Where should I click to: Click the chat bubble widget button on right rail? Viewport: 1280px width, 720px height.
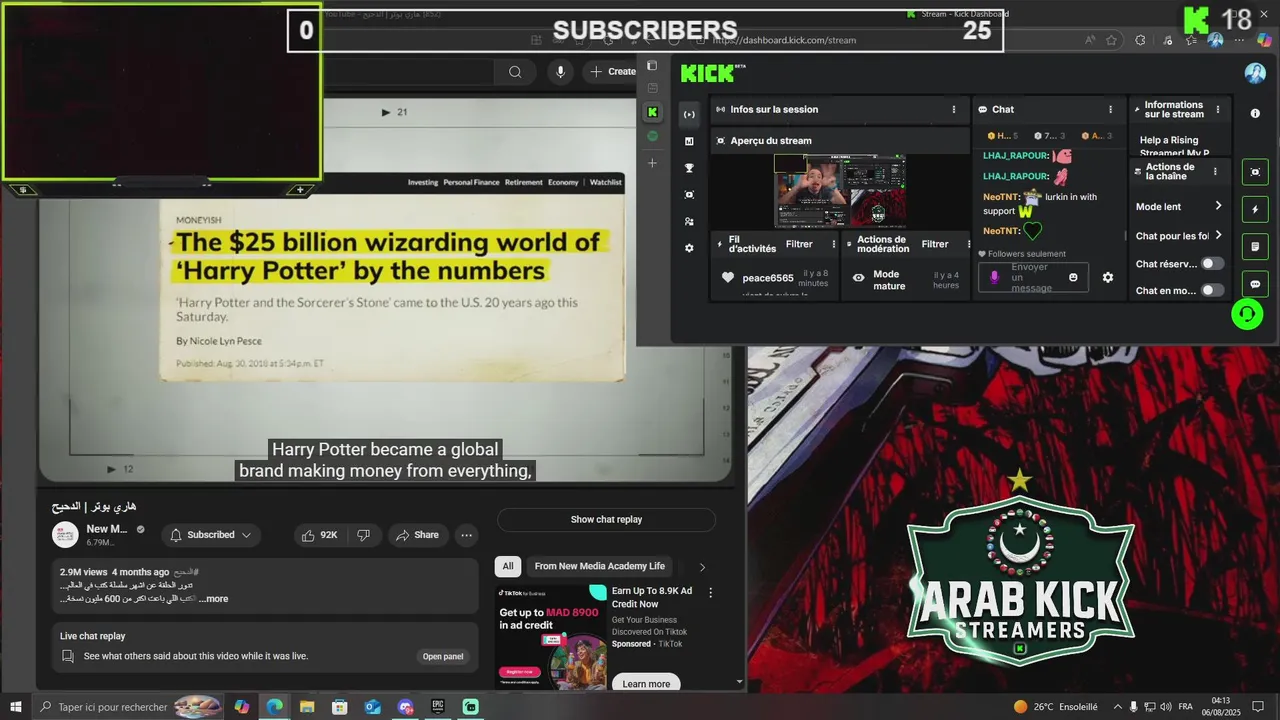coord(1255,284)
